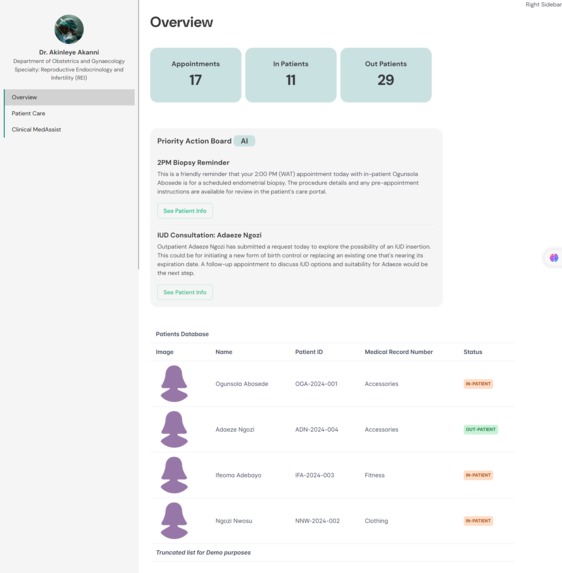Click the Priority Action Board title
The height and width of the screenshot is (573, 562).
point(194,141)
